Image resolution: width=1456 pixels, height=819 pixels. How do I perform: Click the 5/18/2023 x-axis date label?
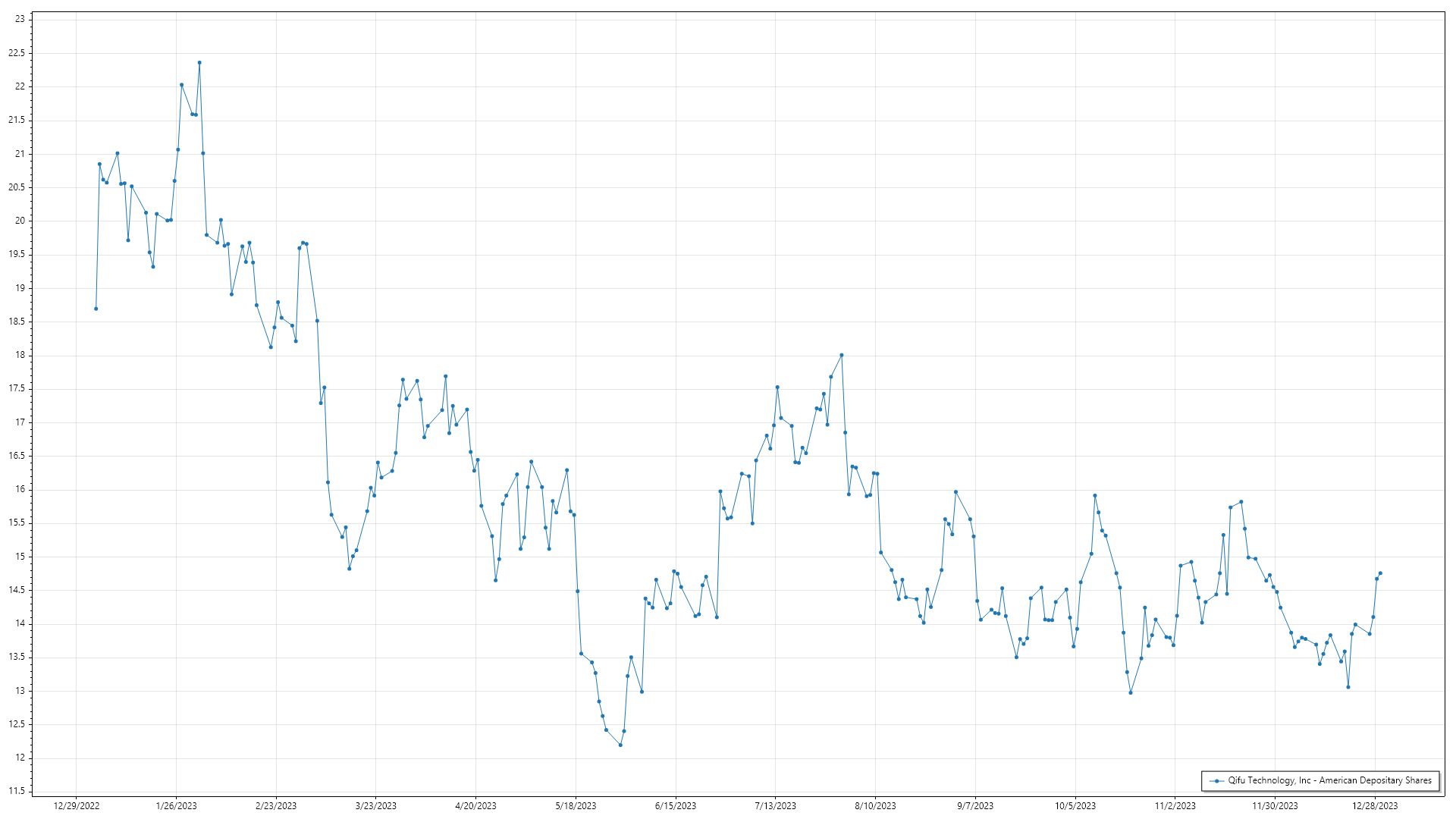tap(576, 806)
